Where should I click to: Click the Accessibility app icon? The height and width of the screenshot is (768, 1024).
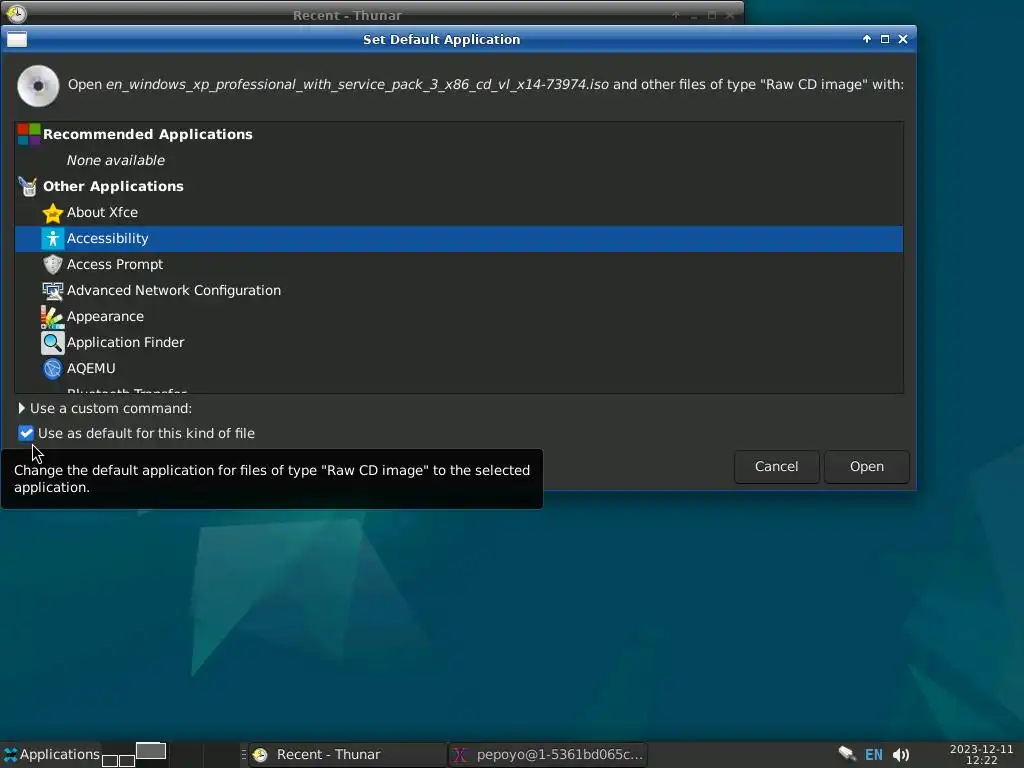point(52,238)
